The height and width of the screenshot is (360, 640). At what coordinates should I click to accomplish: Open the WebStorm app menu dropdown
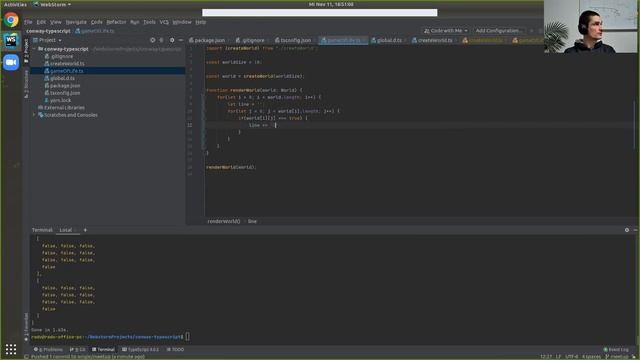52,4
